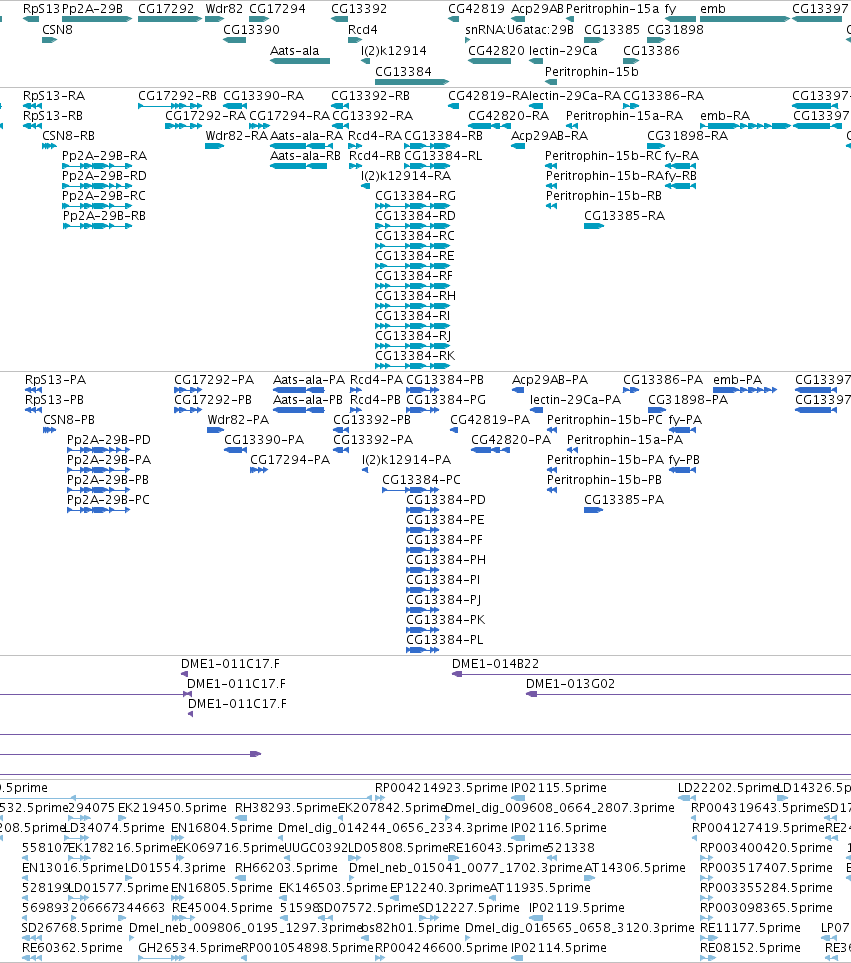The height and width of the screenshot is (963, 851).
Task: Select the lectin-29Ca gene label
Action: click(x=563, y=50)
